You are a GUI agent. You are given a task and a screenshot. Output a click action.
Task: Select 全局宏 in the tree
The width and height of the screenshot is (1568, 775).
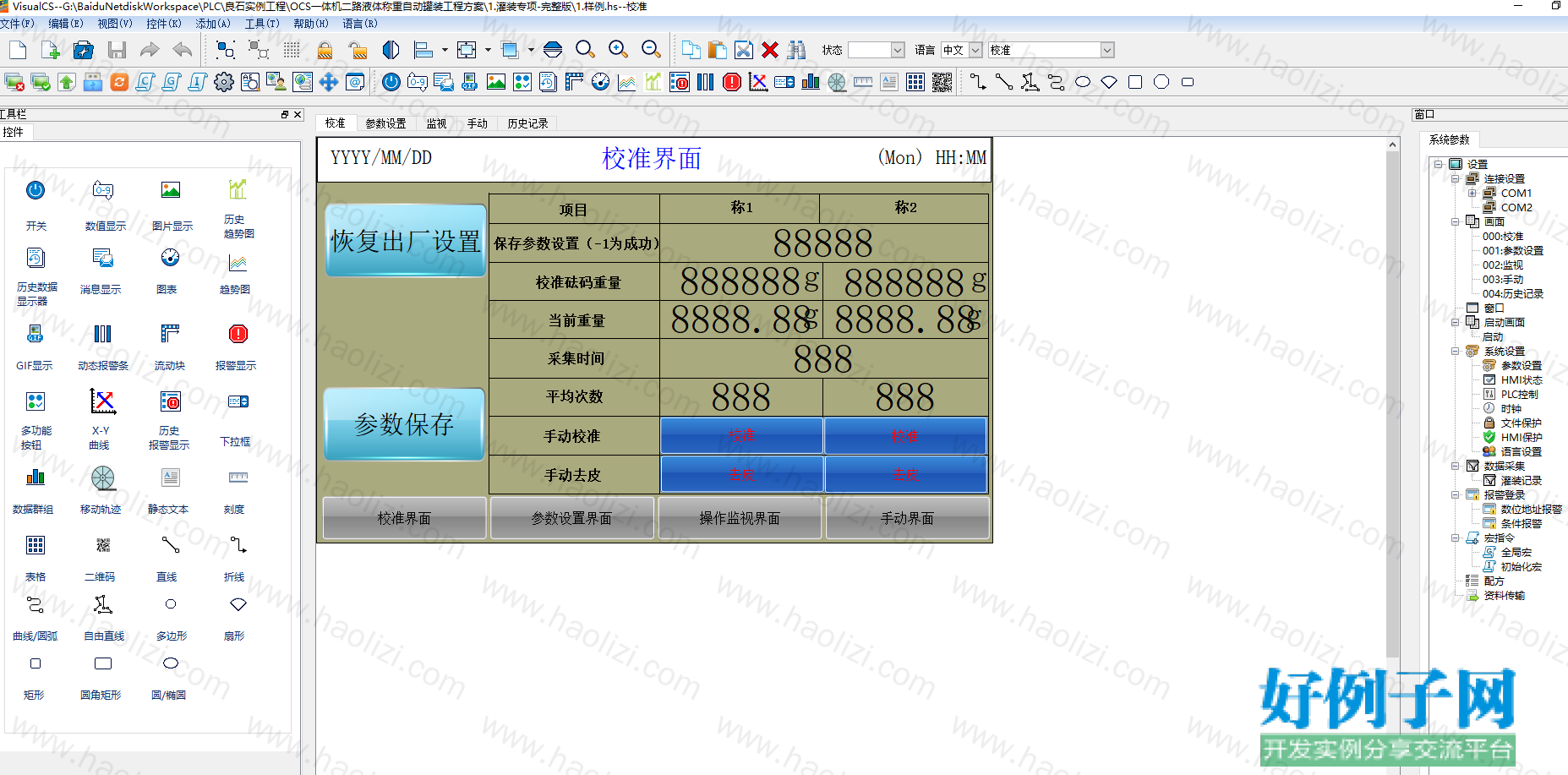click(x=1516, y=552)
